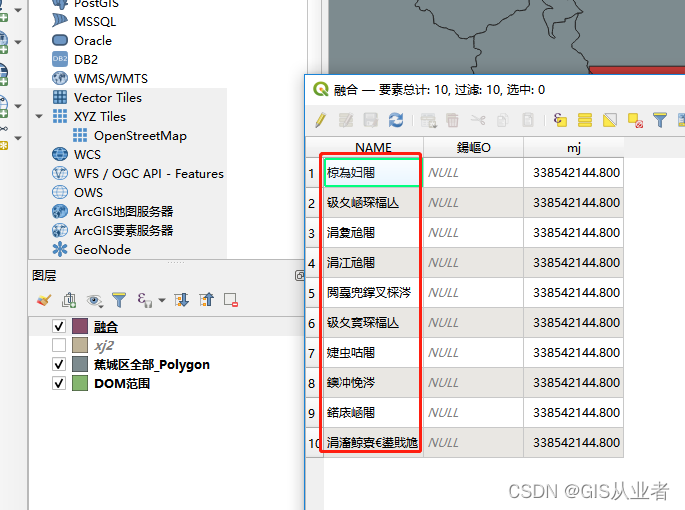Screen dimensions: 685x510
Task: Toggle editing mode pencil in attribute table
Action: 321,120
